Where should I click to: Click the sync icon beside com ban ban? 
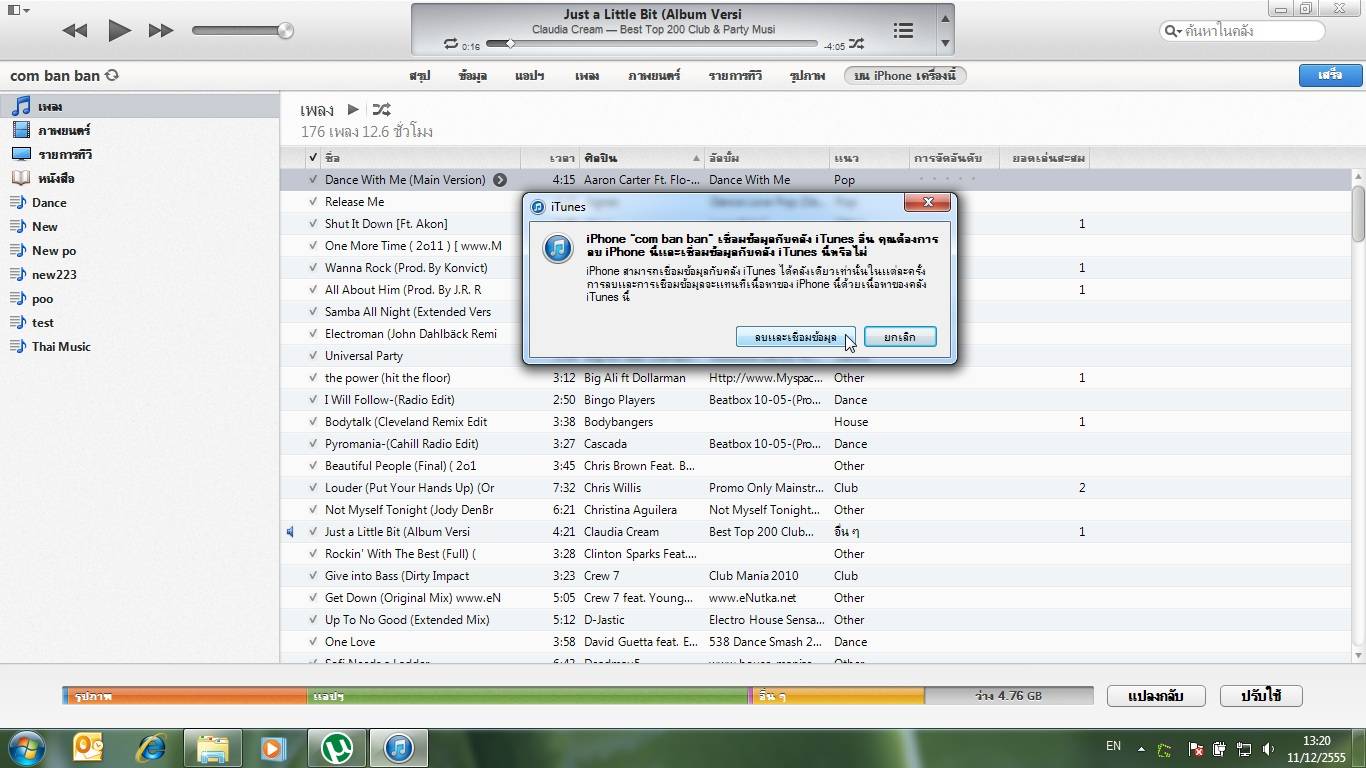[112, 76]
